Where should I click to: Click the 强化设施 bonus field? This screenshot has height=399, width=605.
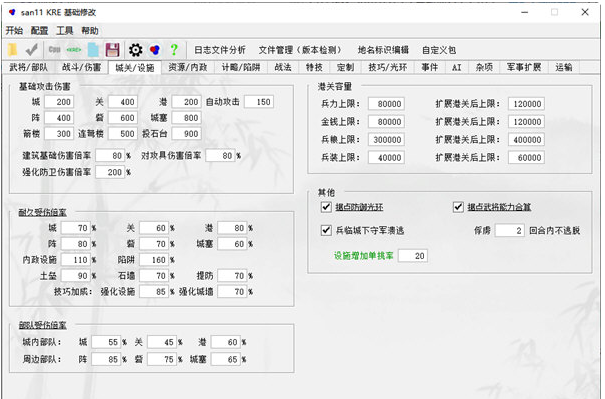(x=154, y=292)
